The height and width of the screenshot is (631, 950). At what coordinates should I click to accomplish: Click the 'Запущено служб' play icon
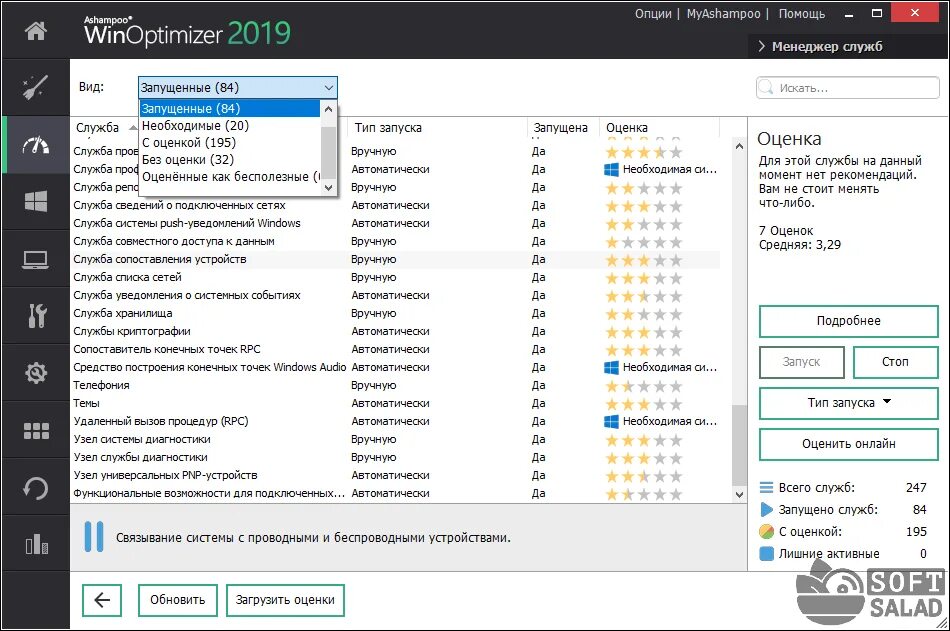coord(766,509)
